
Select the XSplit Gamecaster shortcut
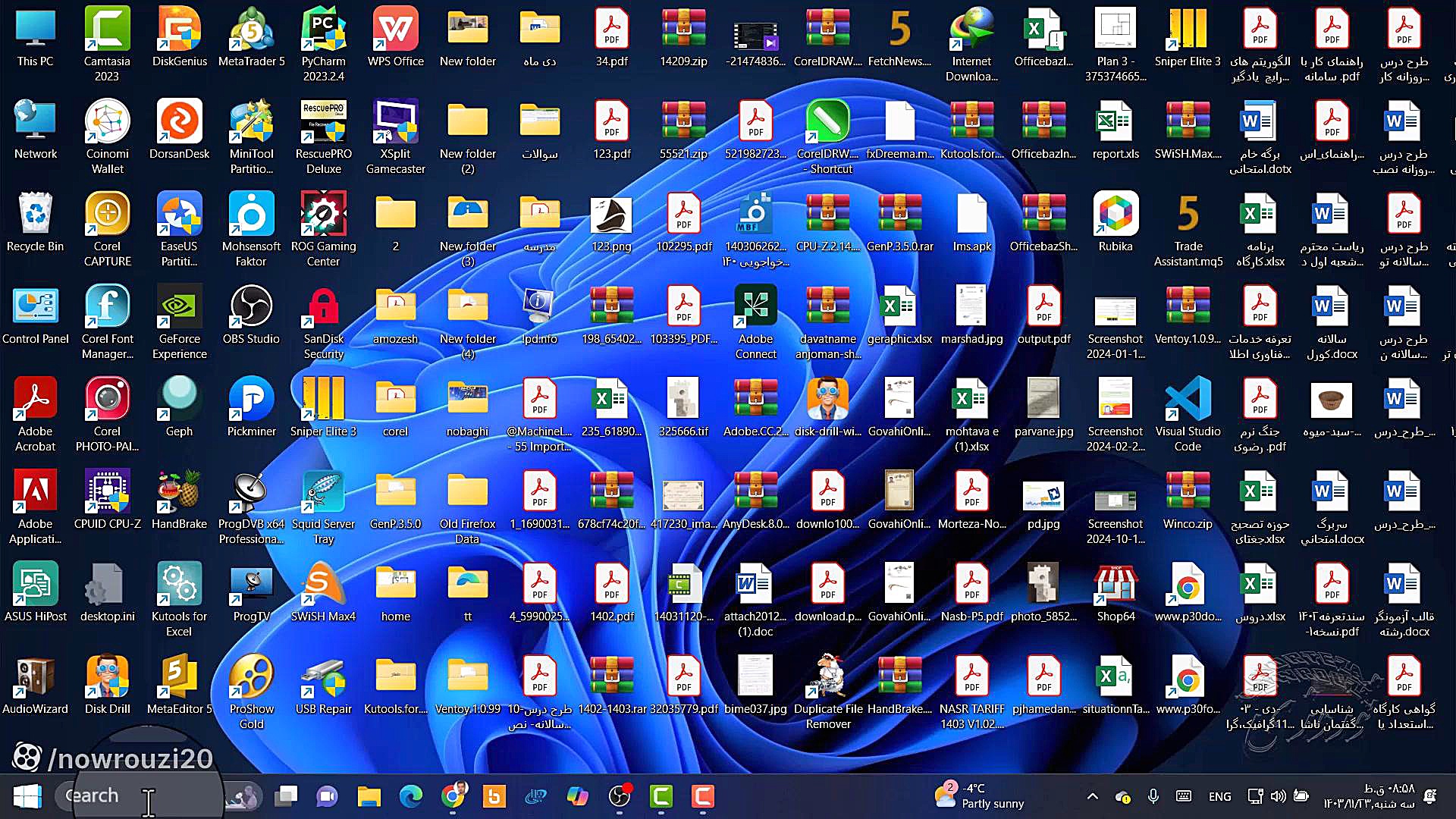[396, 138]
